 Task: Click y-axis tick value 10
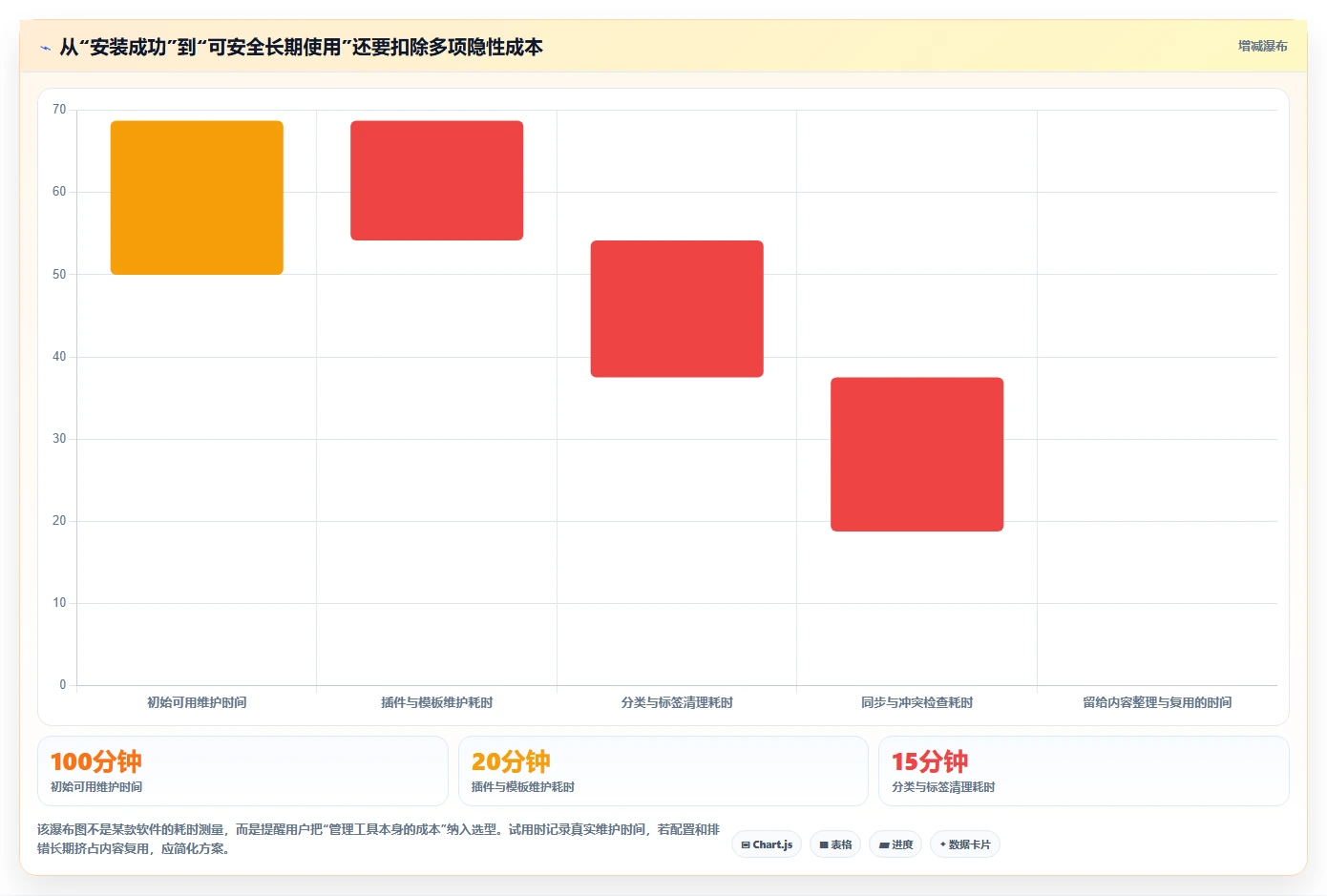click(x=59, y=603)
